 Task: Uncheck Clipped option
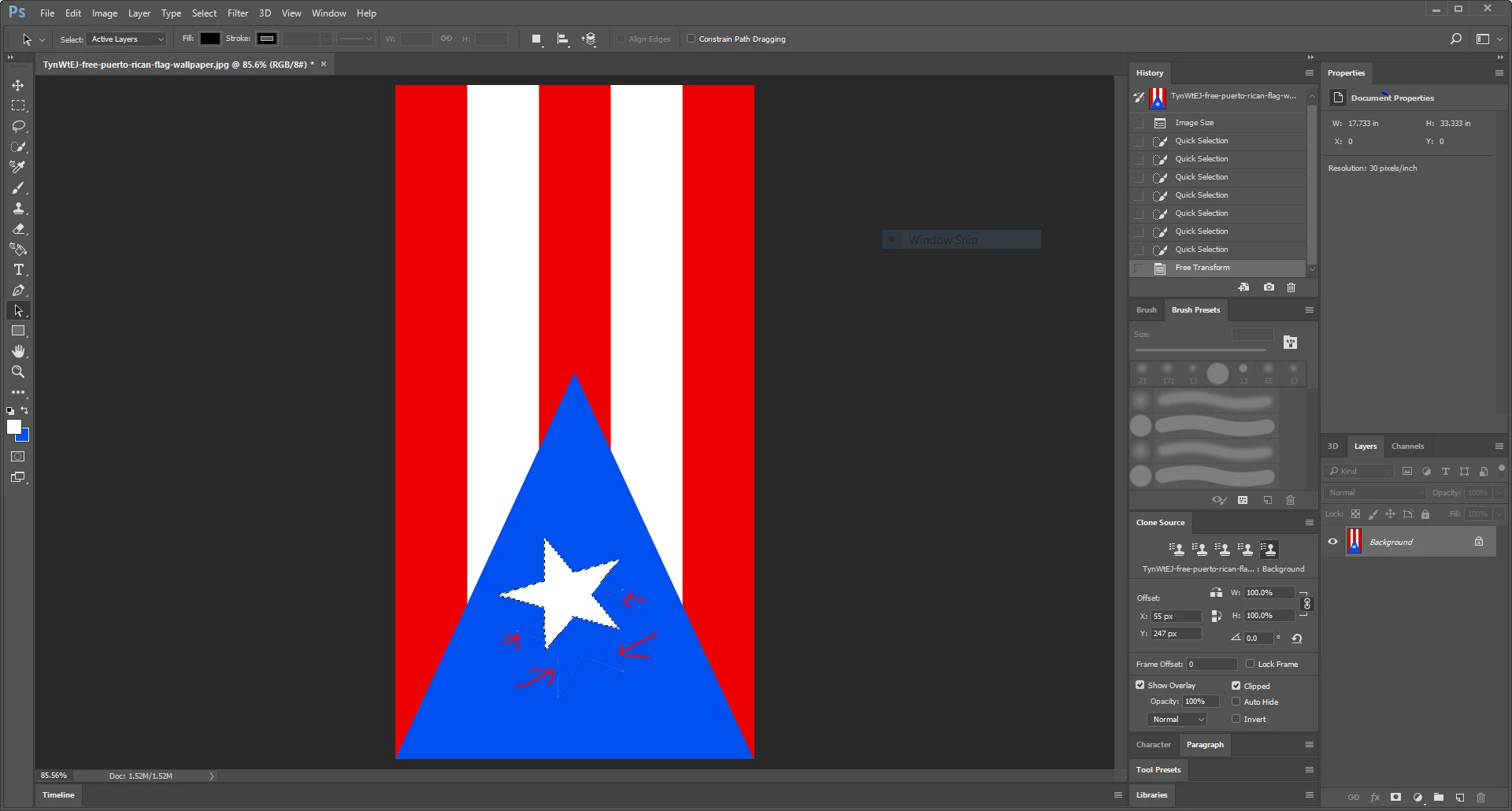(x=1236, y=686)
